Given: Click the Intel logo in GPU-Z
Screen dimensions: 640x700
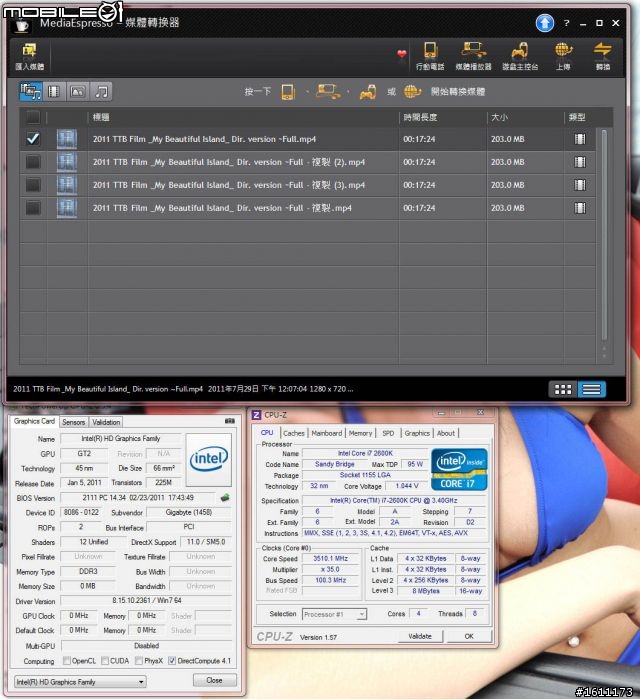Looking at the screenshot, I should point(208,459).
